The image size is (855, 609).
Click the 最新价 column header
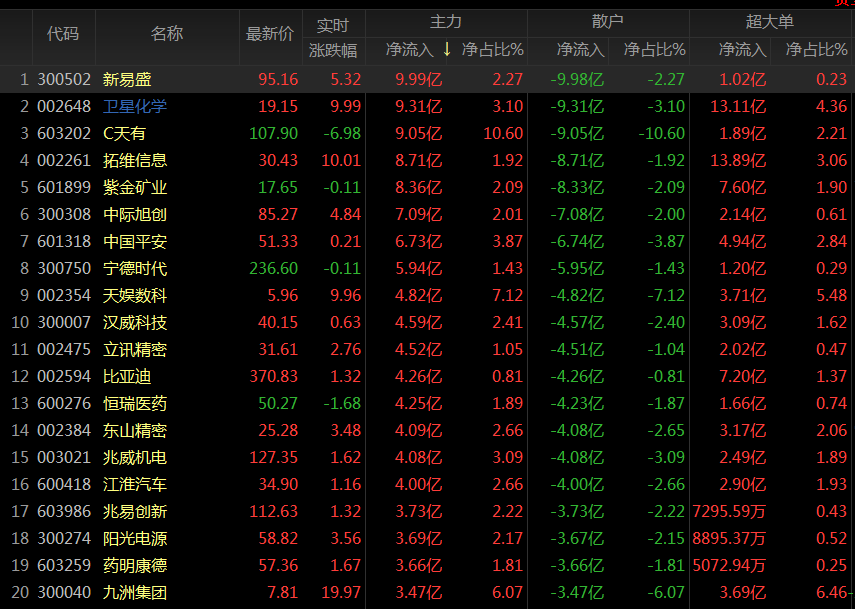point(270,34)
